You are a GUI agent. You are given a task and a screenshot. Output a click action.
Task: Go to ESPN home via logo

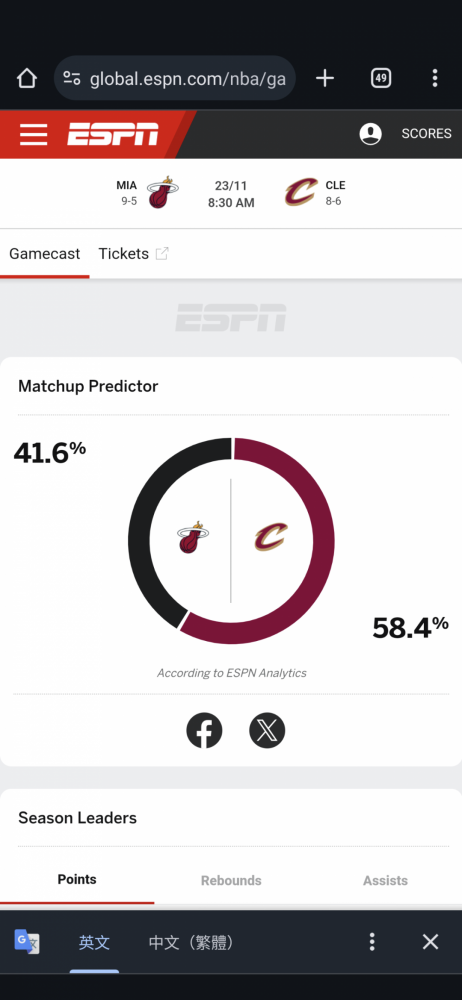coord(113,134)
